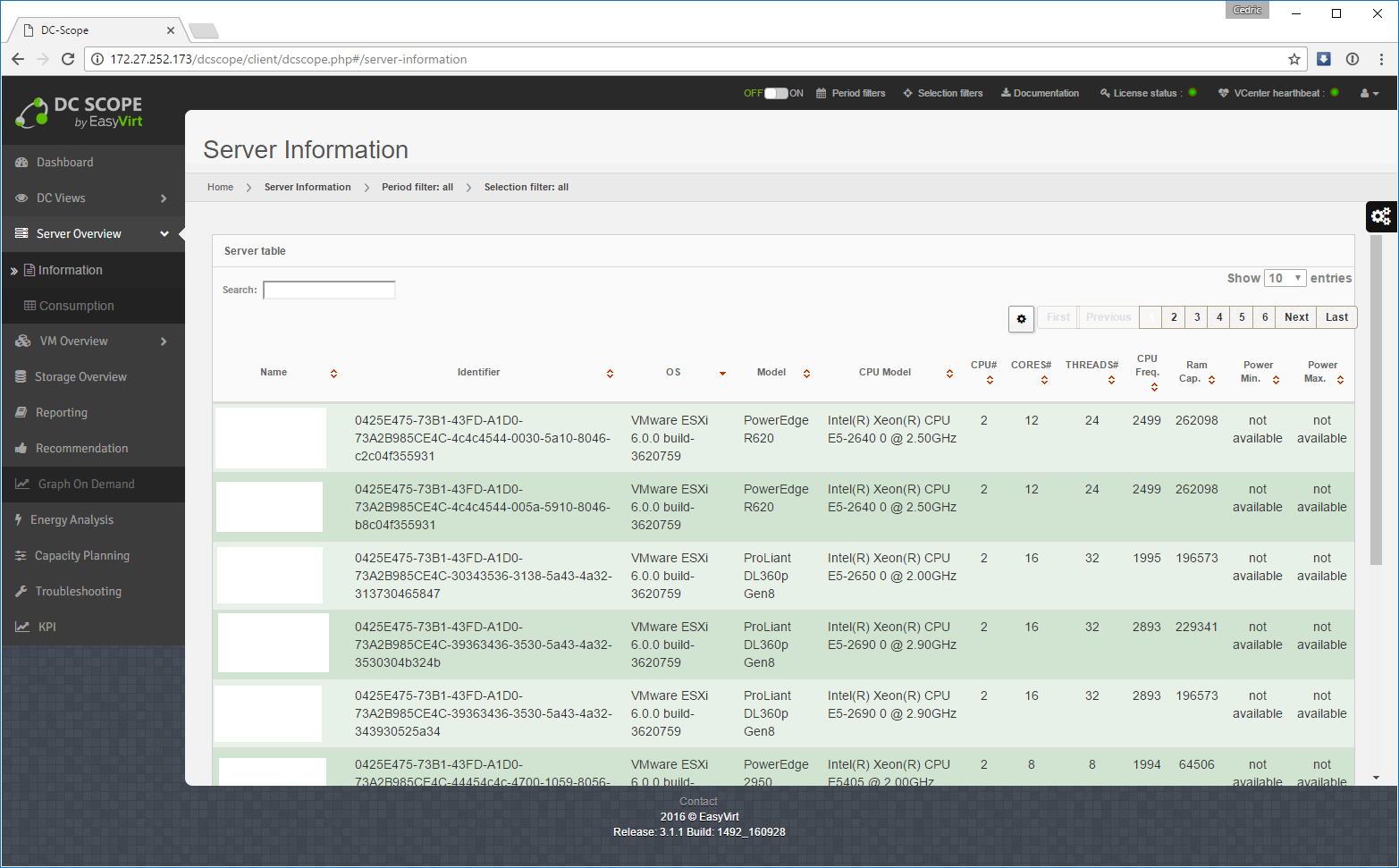Go to Energy Analysis in sidebar
This screenshot has width=1399, height=868.
pos(72,519)
